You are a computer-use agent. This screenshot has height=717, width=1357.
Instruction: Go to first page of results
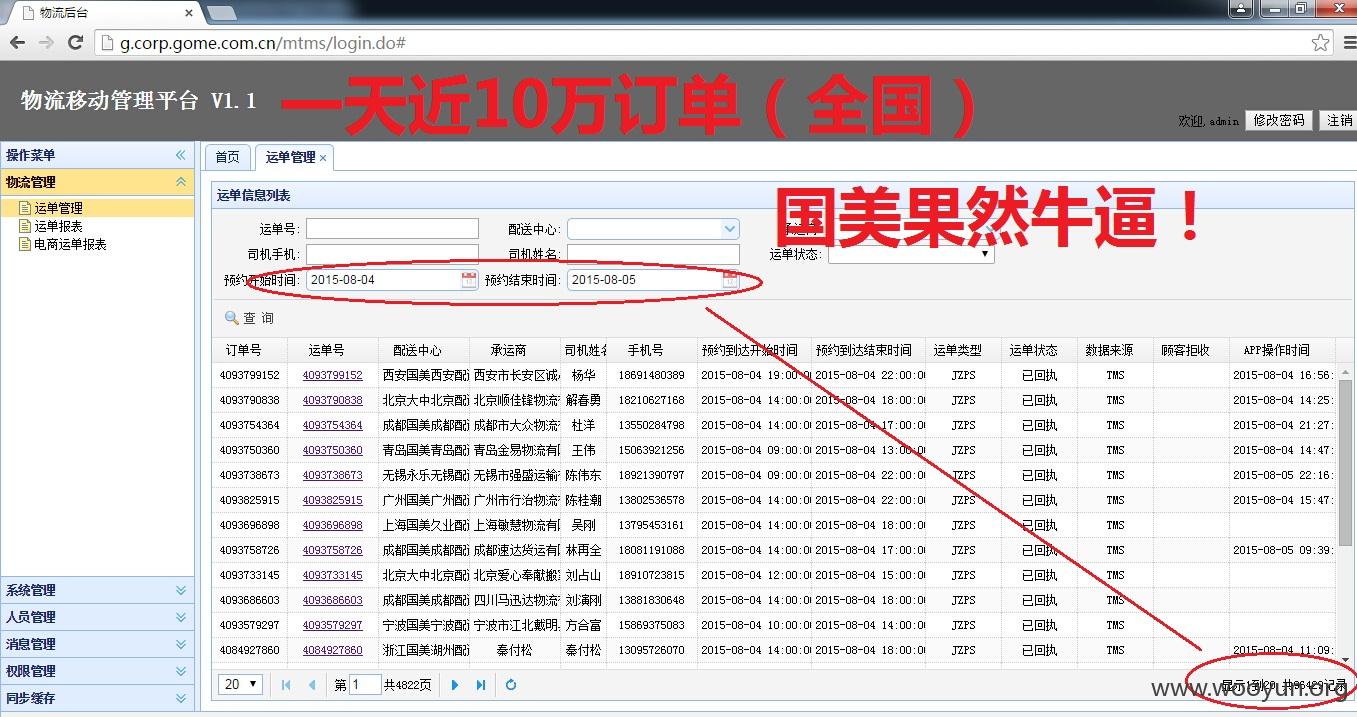click(x=287, y=685)
